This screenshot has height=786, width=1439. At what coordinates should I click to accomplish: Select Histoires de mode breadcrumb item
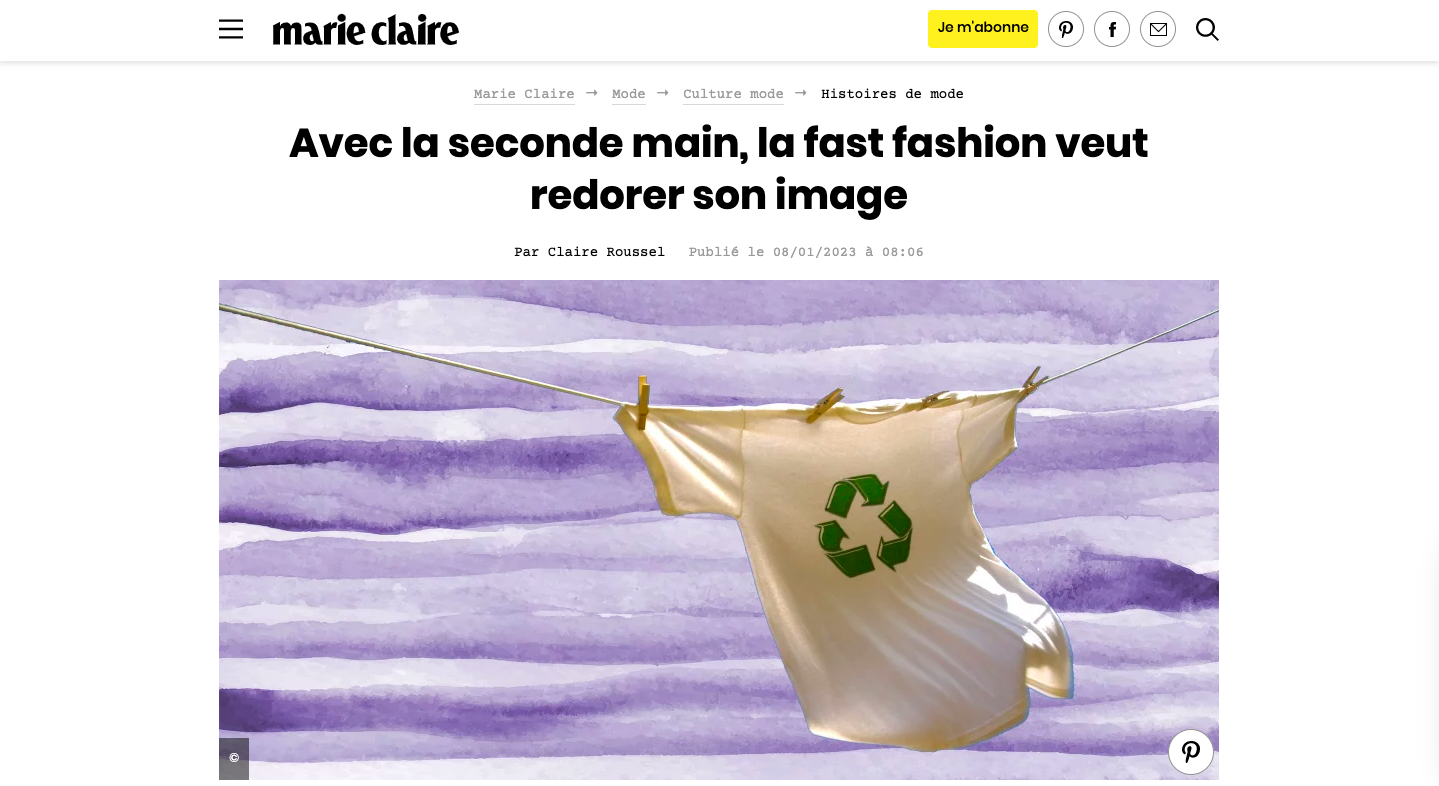tap(892, 94)
